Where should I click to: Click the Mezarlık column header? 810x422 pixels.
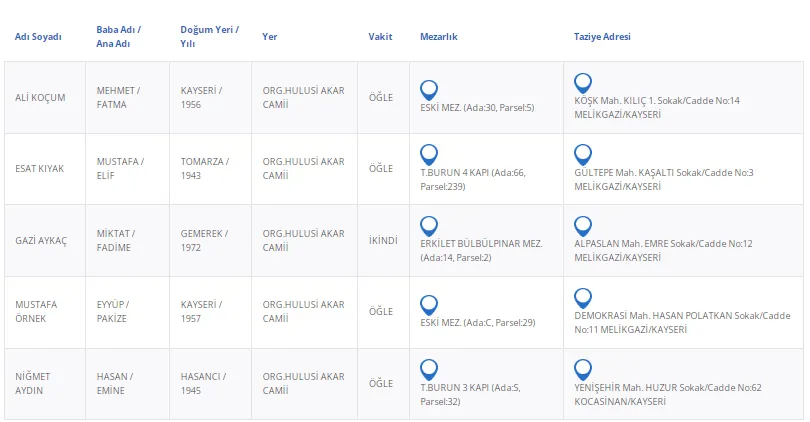point(439,37)
